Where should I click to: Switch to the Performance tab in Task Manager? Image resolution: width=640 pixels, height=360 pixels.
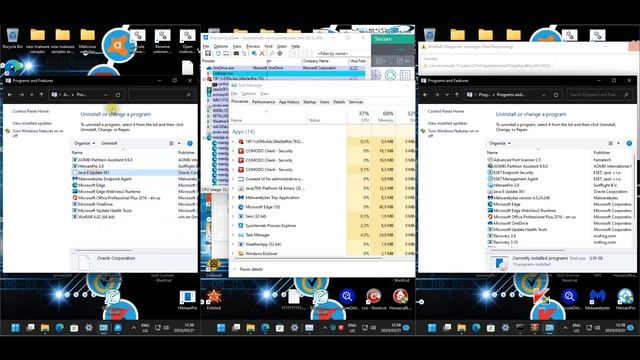[263, 102]
